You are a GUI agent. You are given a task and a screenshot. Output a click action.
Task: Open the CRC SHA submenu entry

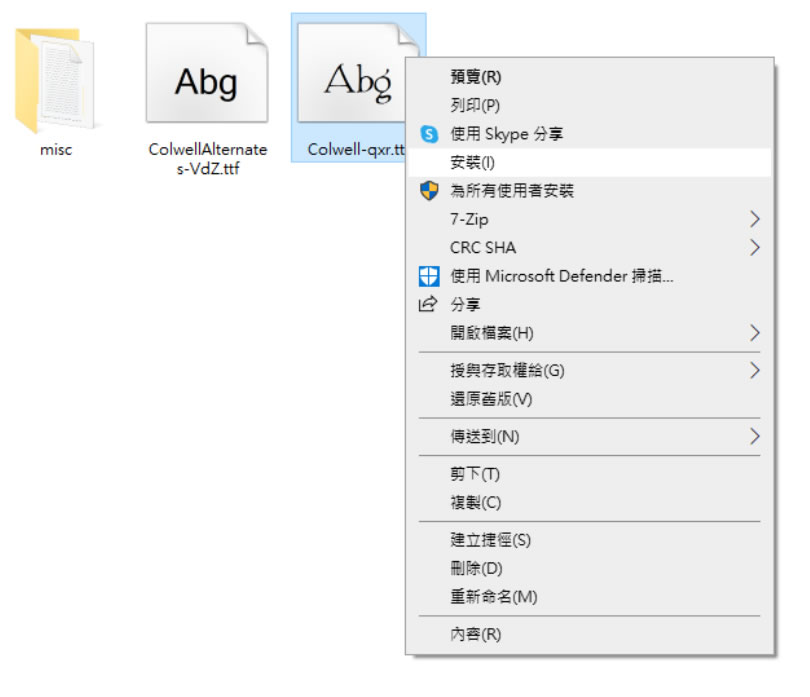(589, 247)
